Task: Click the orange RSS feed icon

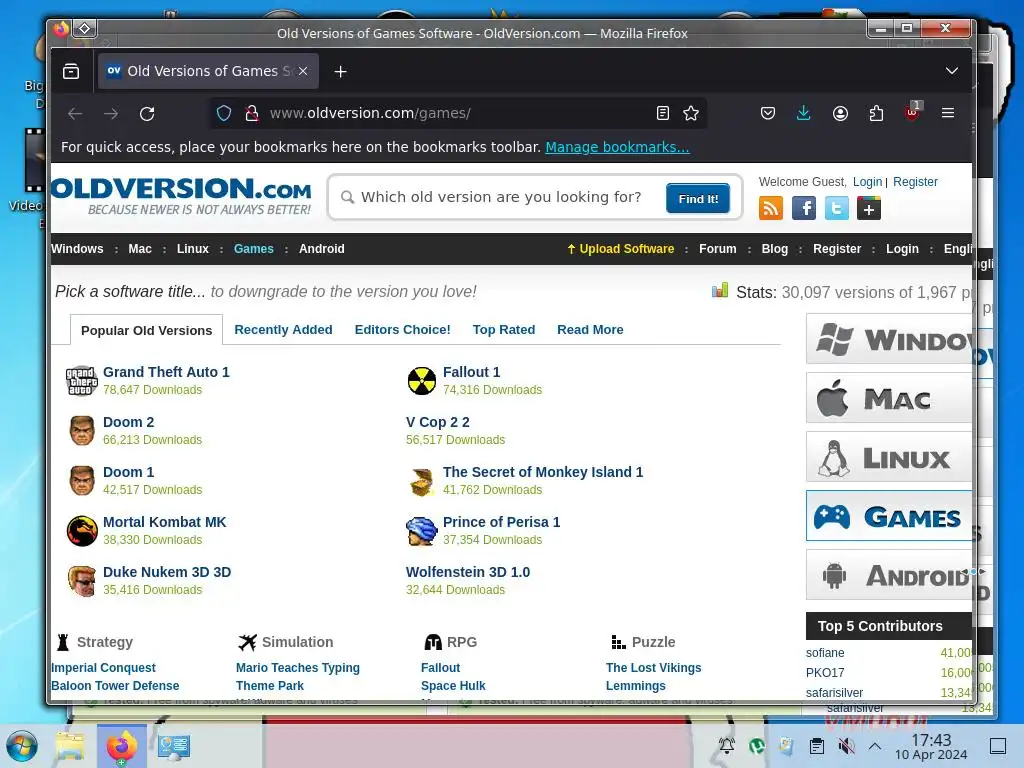Action: click(x=771, y=208)
